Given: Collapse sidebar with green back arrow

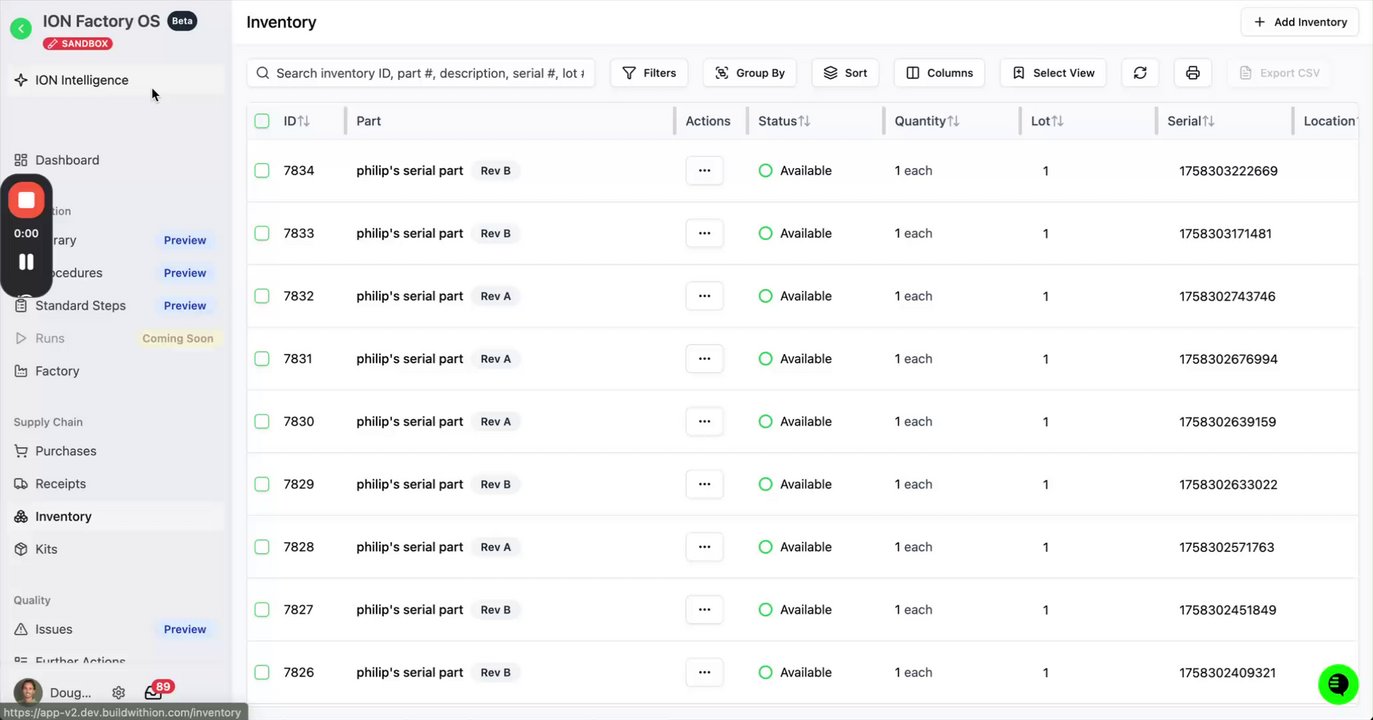Looking at the screenshot, I should click(21, 29).
